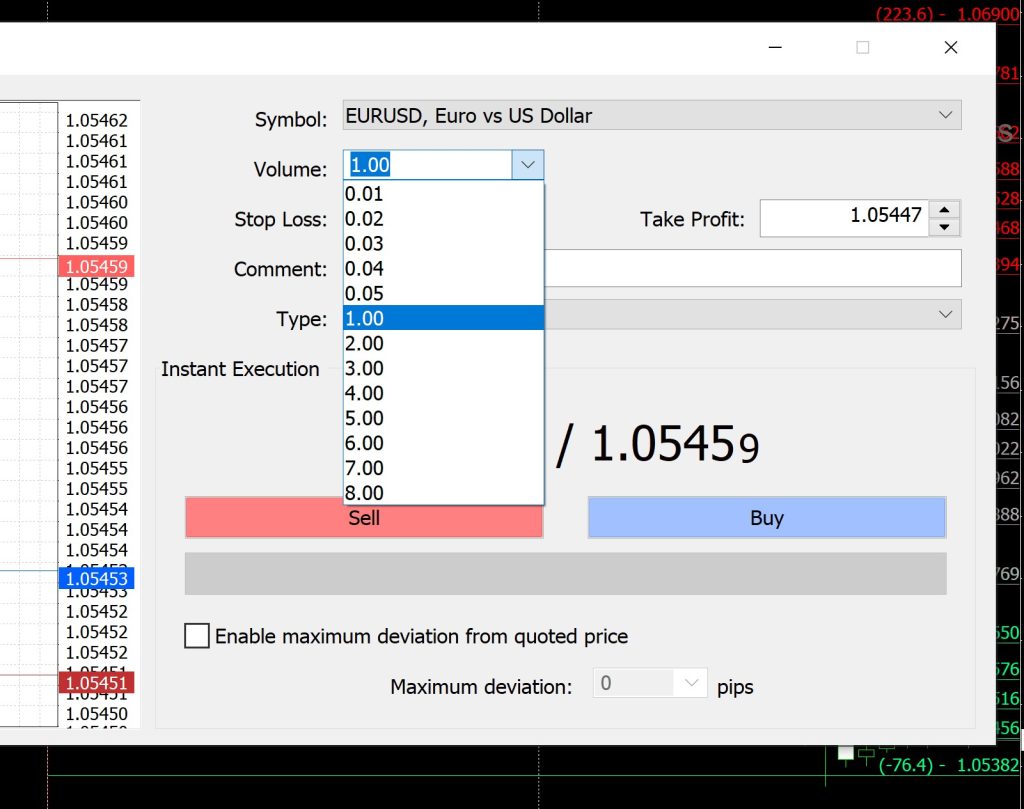1024x809 pixels.
Task: Select volume 8.00 from the list
Action: tap(443, 492)
